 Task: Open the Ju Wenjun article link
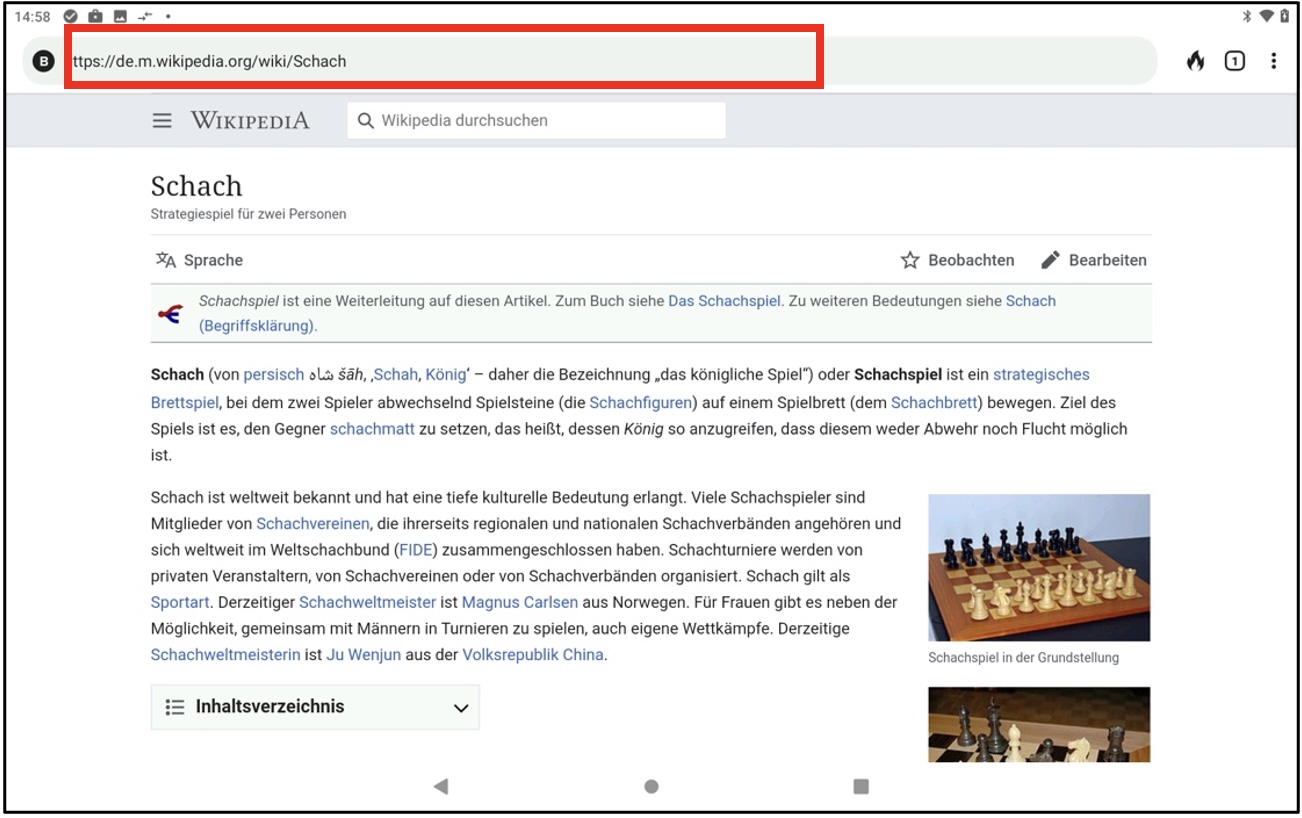pos(363,655)
